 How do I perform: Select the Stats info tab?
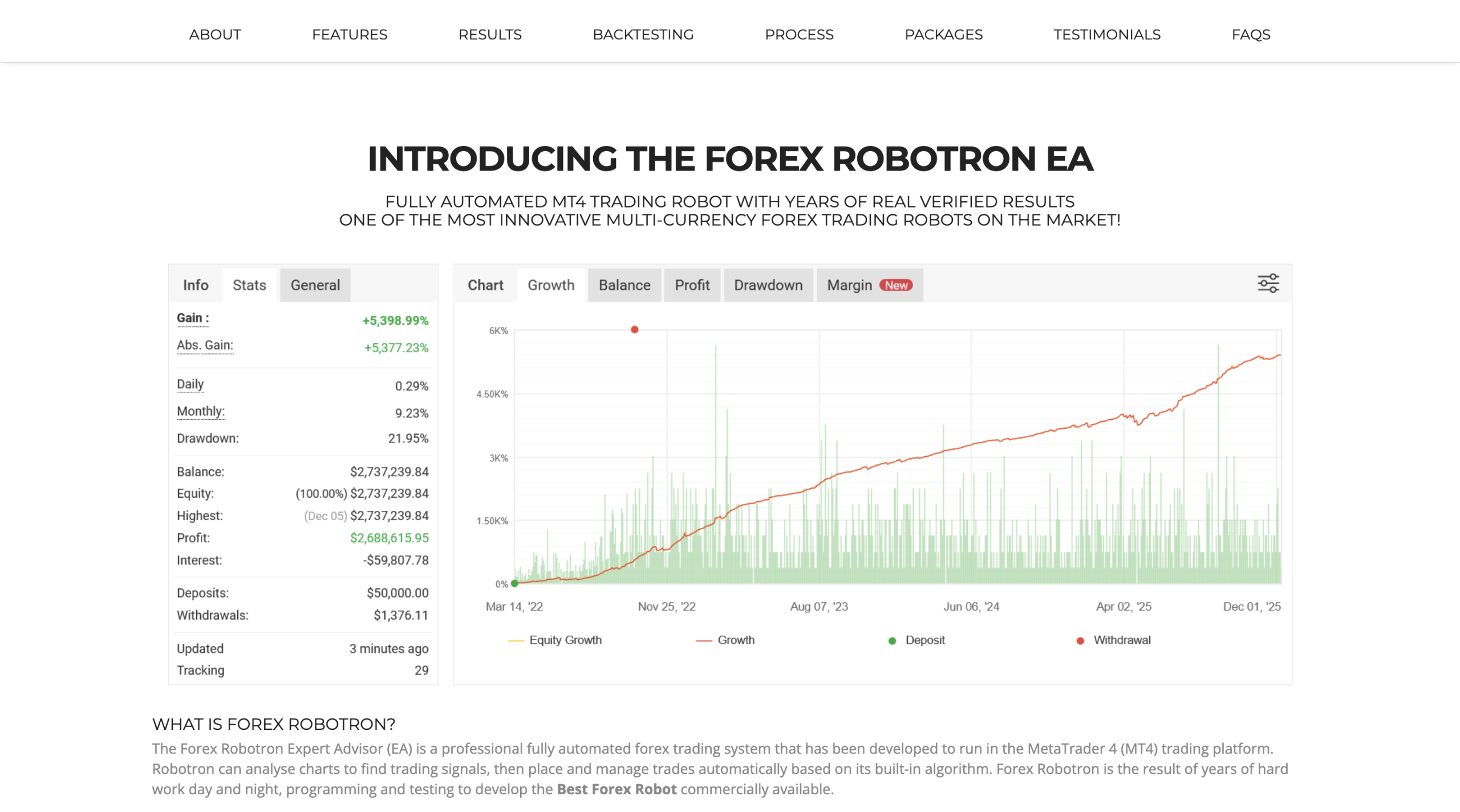pyautogui.click(x=249, y=285)
